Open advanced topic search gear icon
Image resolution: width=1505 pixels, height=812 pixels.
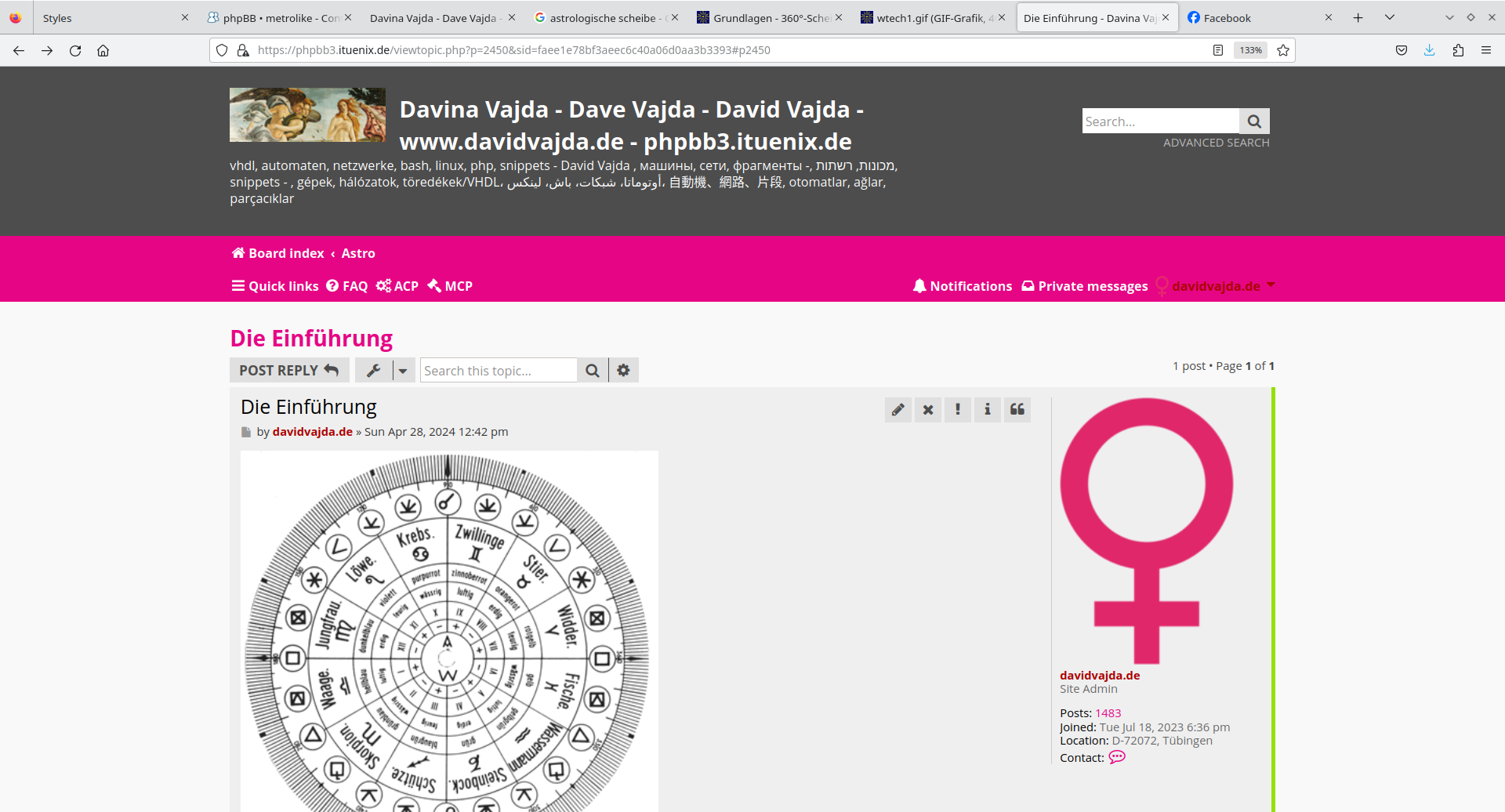point(623,371)
